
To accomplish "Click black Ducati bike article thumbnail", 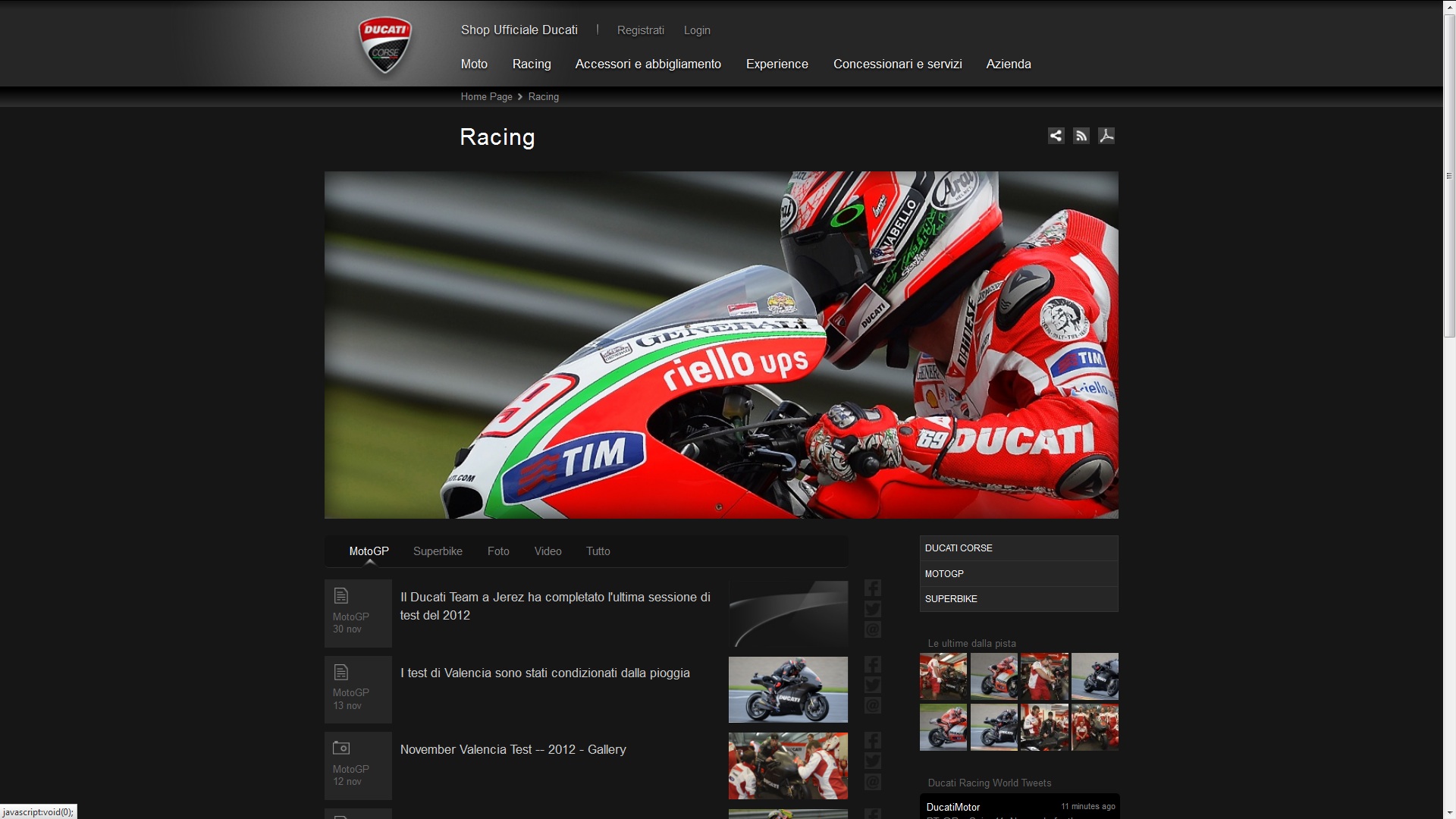I will pyautogui.click(x=788, y=689).
